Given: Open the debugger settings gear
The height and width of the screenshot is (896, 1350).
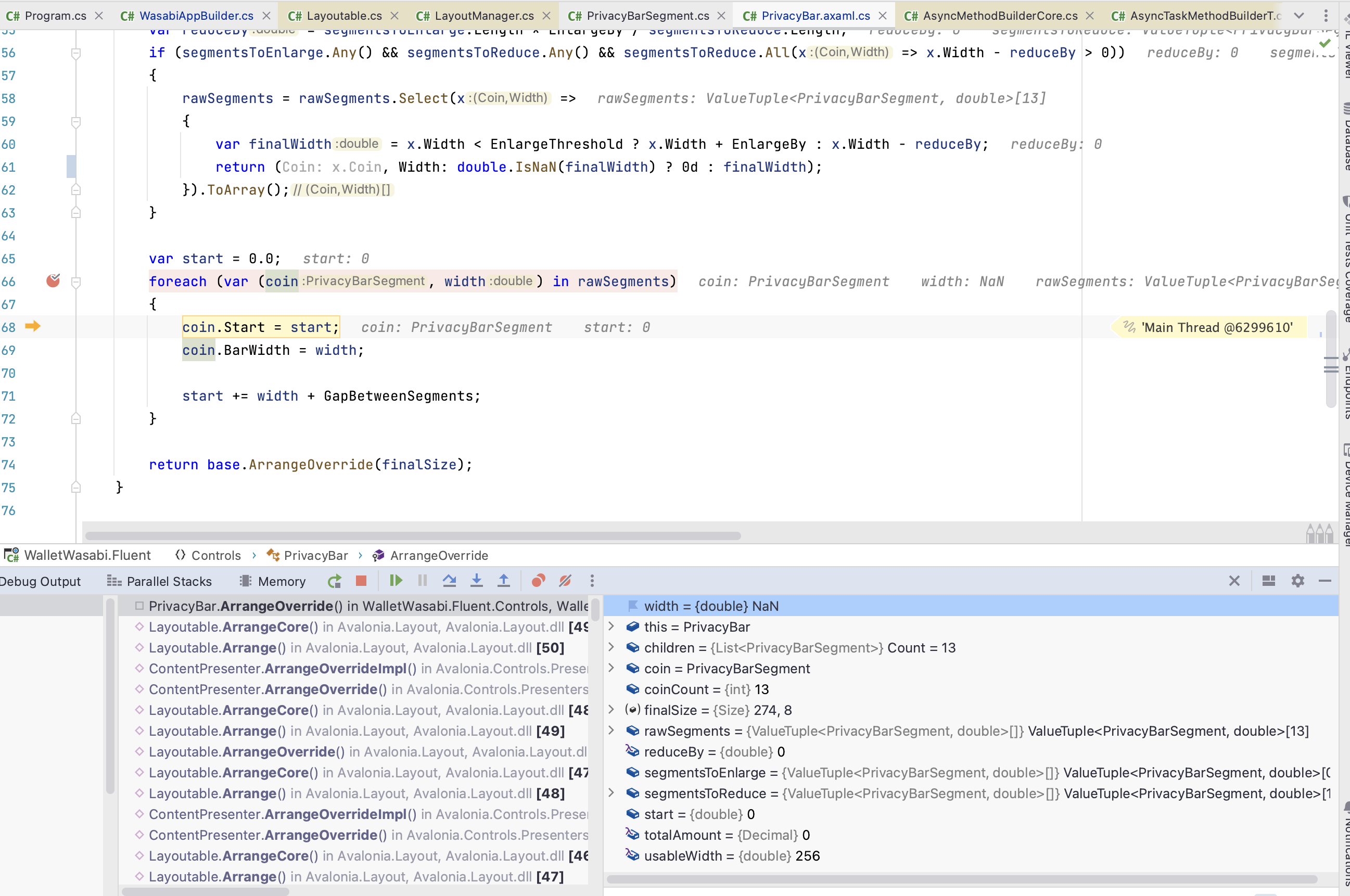Looking at the screenshot, I should [1297, 581].
